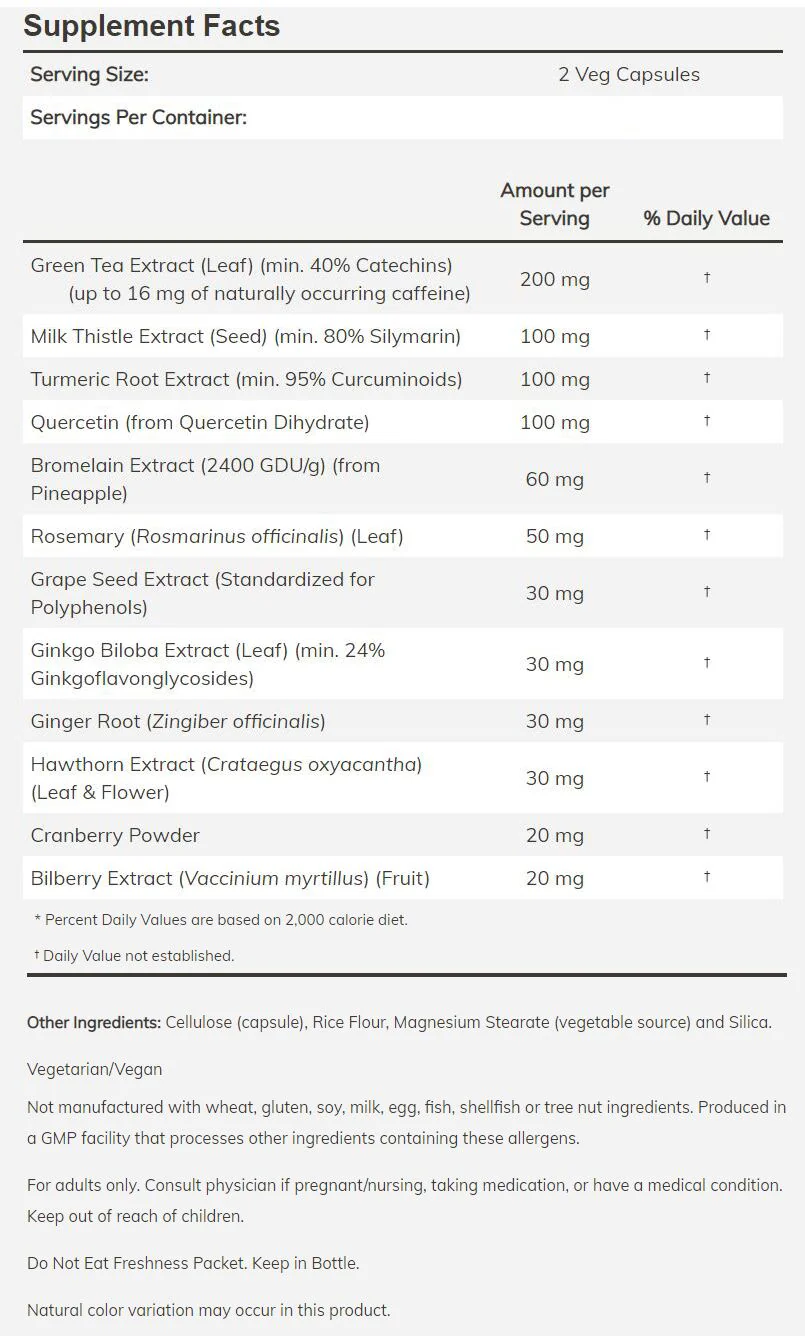805x1339 pixels.
Task: Select the Green Tea Extract ingredient text
Action: (250, 279)
